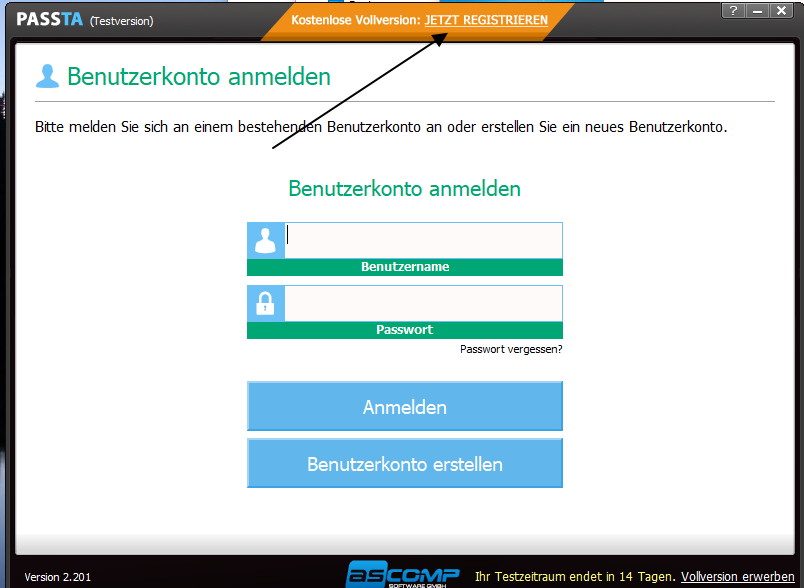Click the 'Ihr Testzeitraum endet in 14 Tagen.' notice
The image size is (804, 588).
point(575,577)
